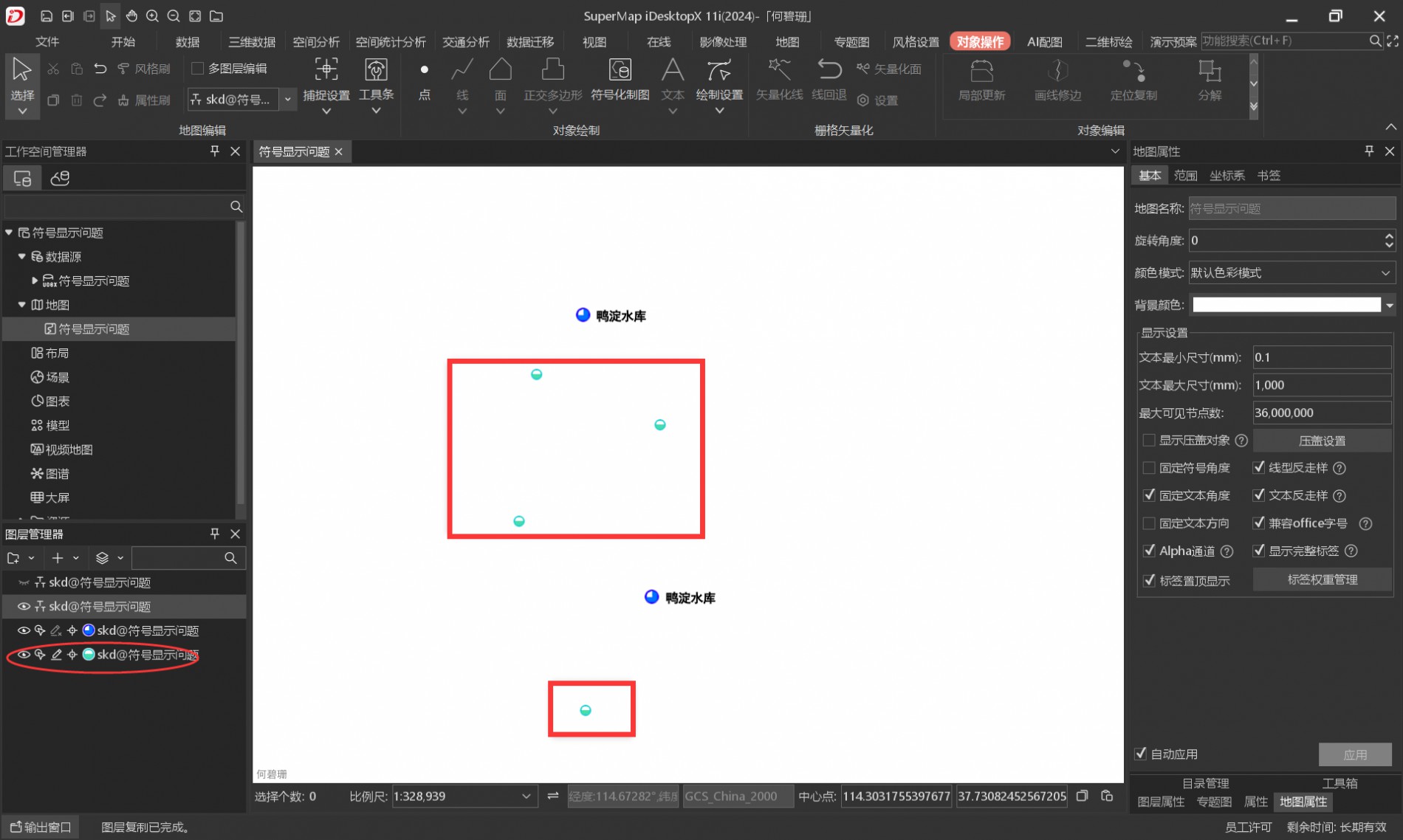Click the overlap settings button
Viewport: 1403px width, 840px height.
(x=1322, y=441)
